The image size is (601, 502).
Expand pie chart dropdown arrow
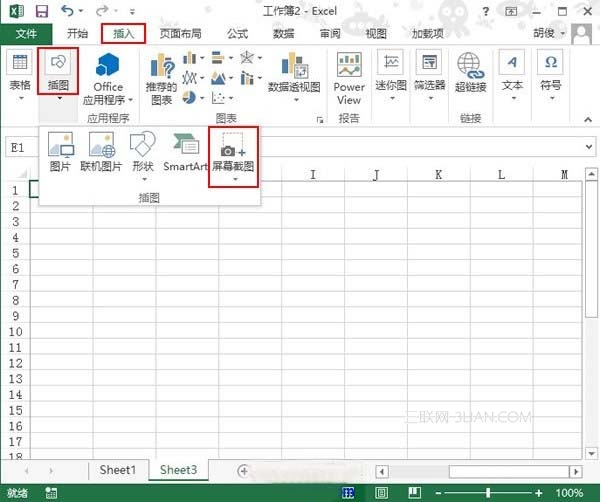tap(202, 98)
